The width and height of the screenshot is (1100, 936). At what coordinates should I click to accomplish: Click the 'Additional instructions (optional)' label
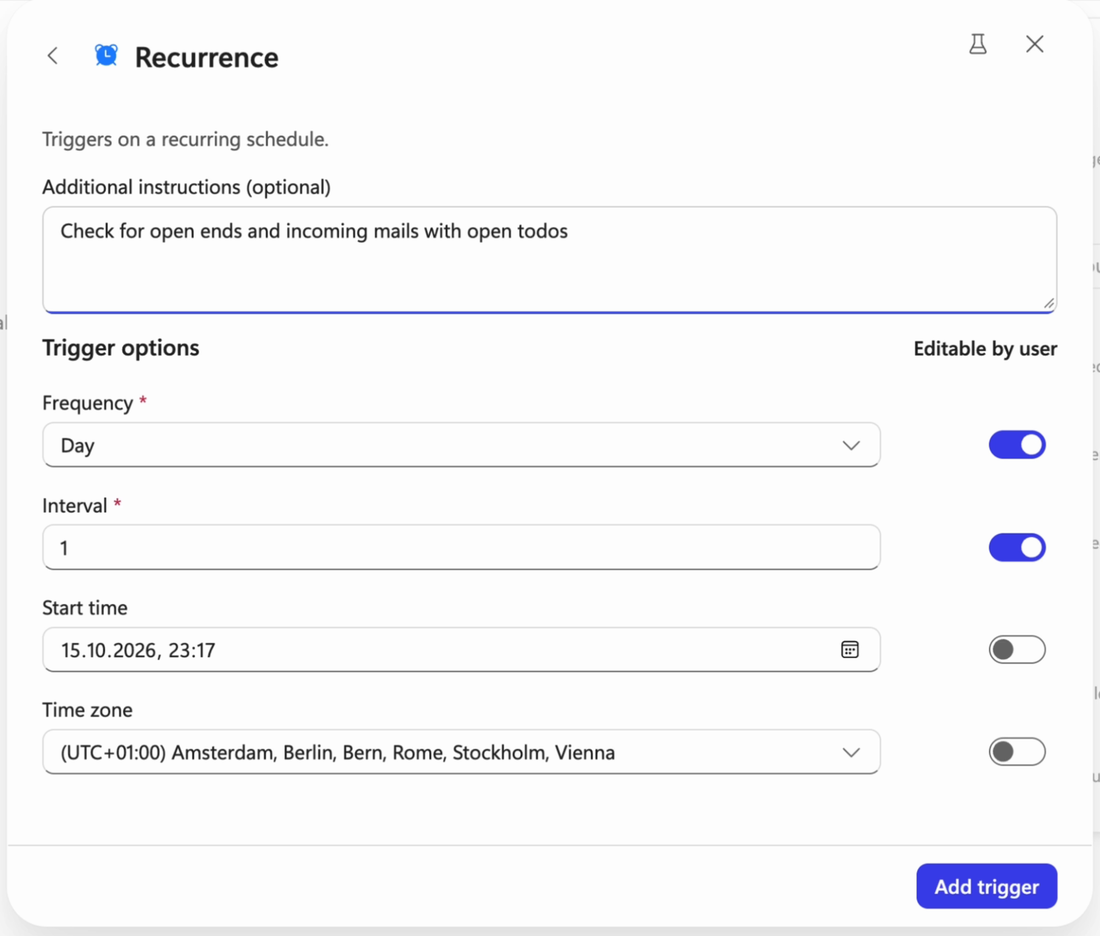point(187,187)
